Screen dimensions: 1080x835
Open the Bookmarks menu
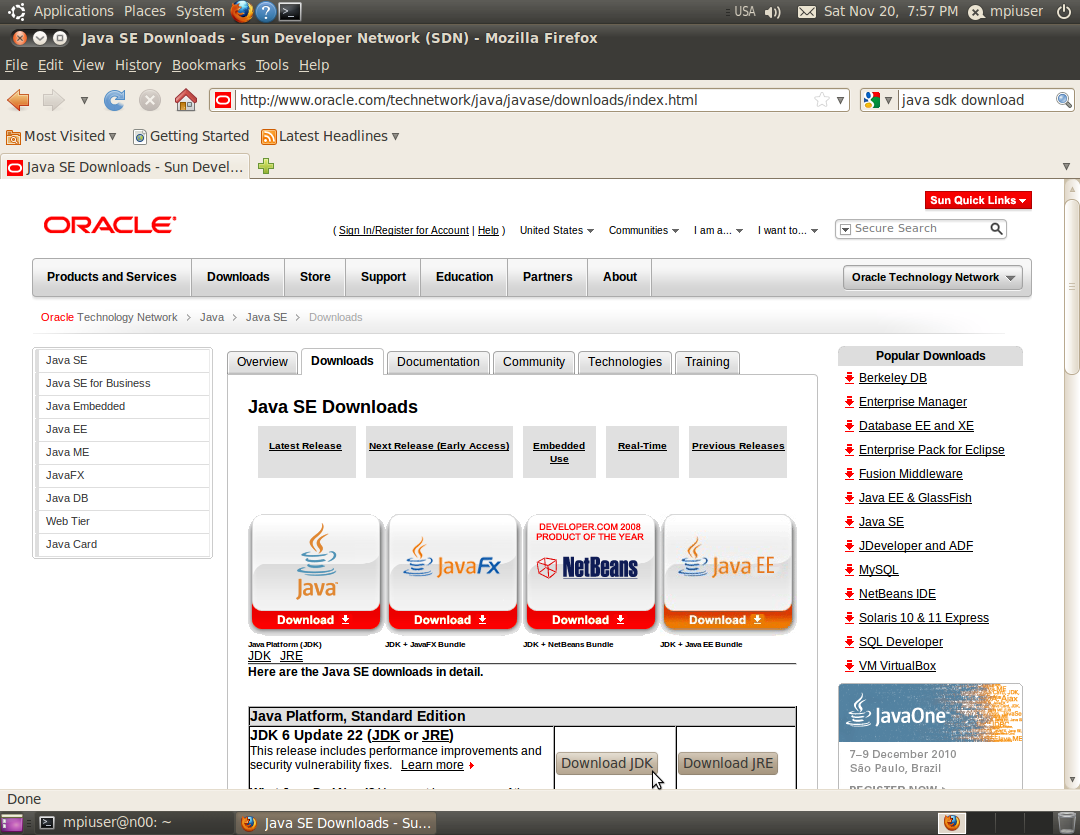click(209, 65)
